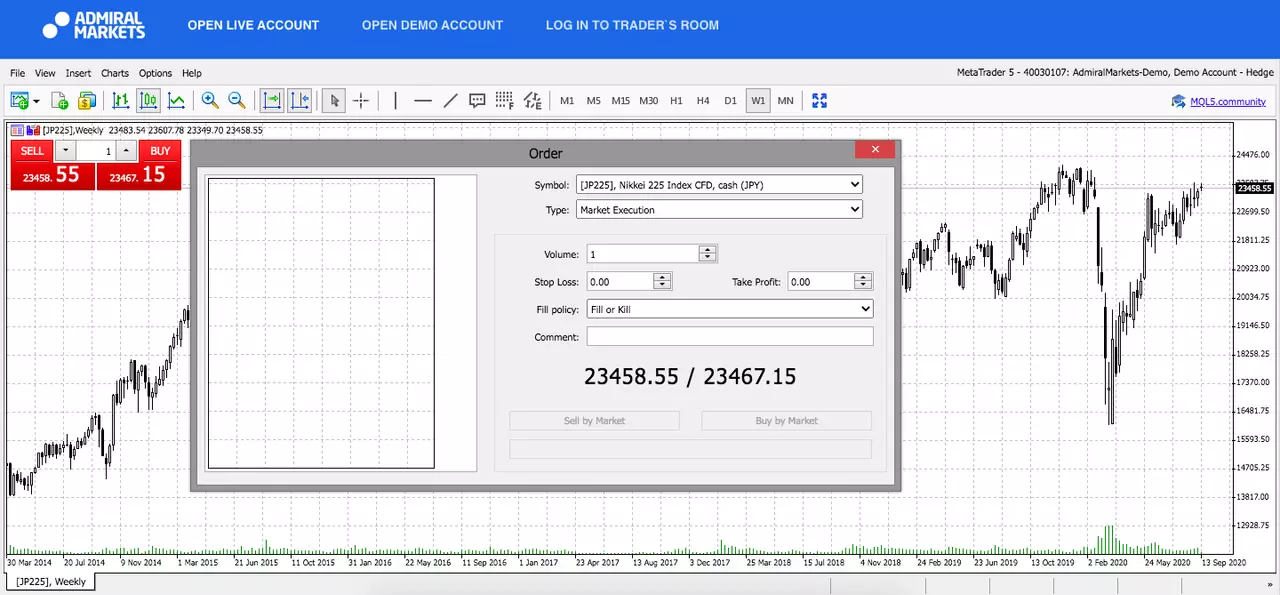This screenshot has height=595, width=1280.
Task: Toggle chart shift icon
Action: click(300, 100)
